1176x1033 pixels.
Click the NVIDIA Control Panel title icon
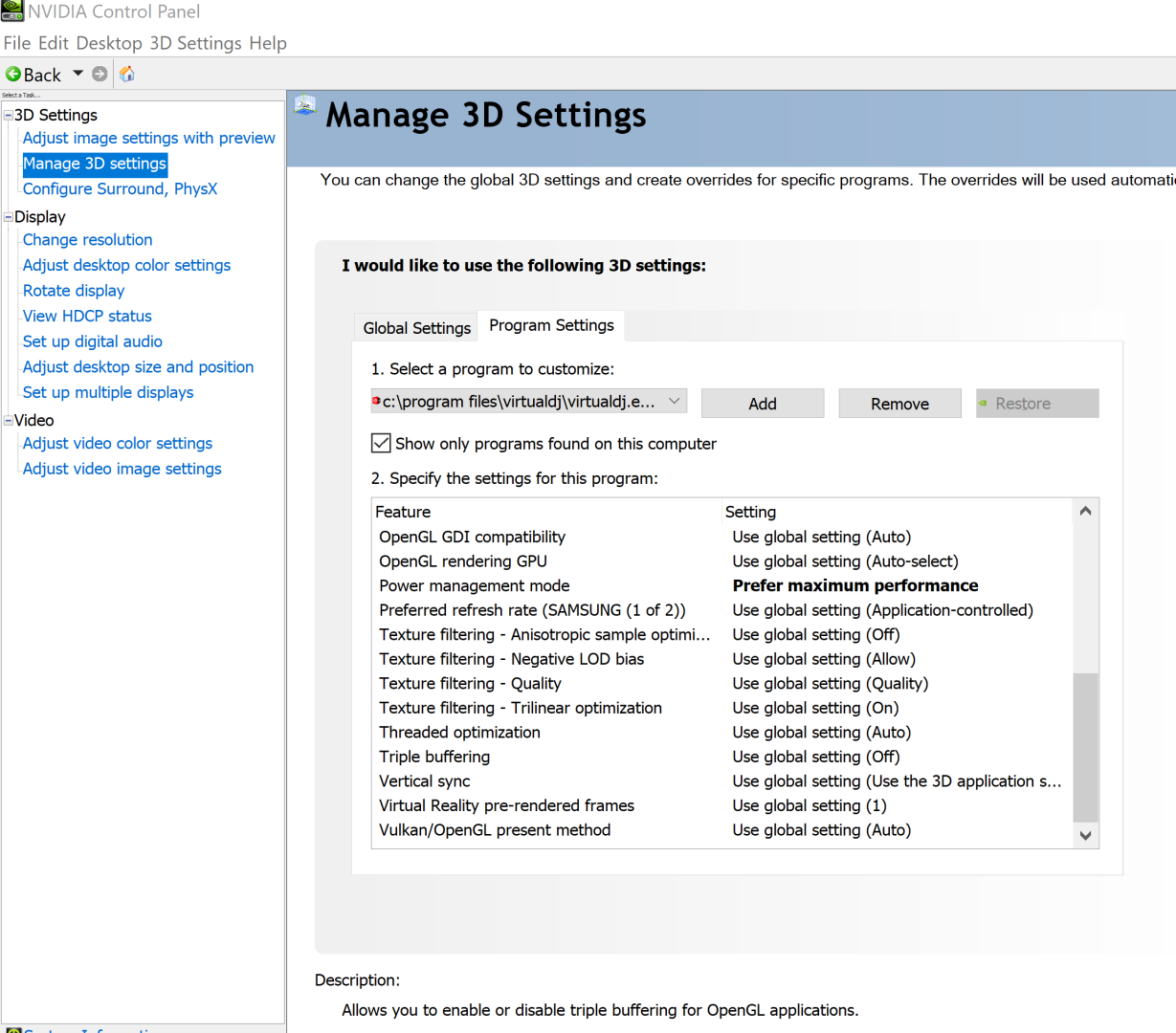(x=12, y=11)
